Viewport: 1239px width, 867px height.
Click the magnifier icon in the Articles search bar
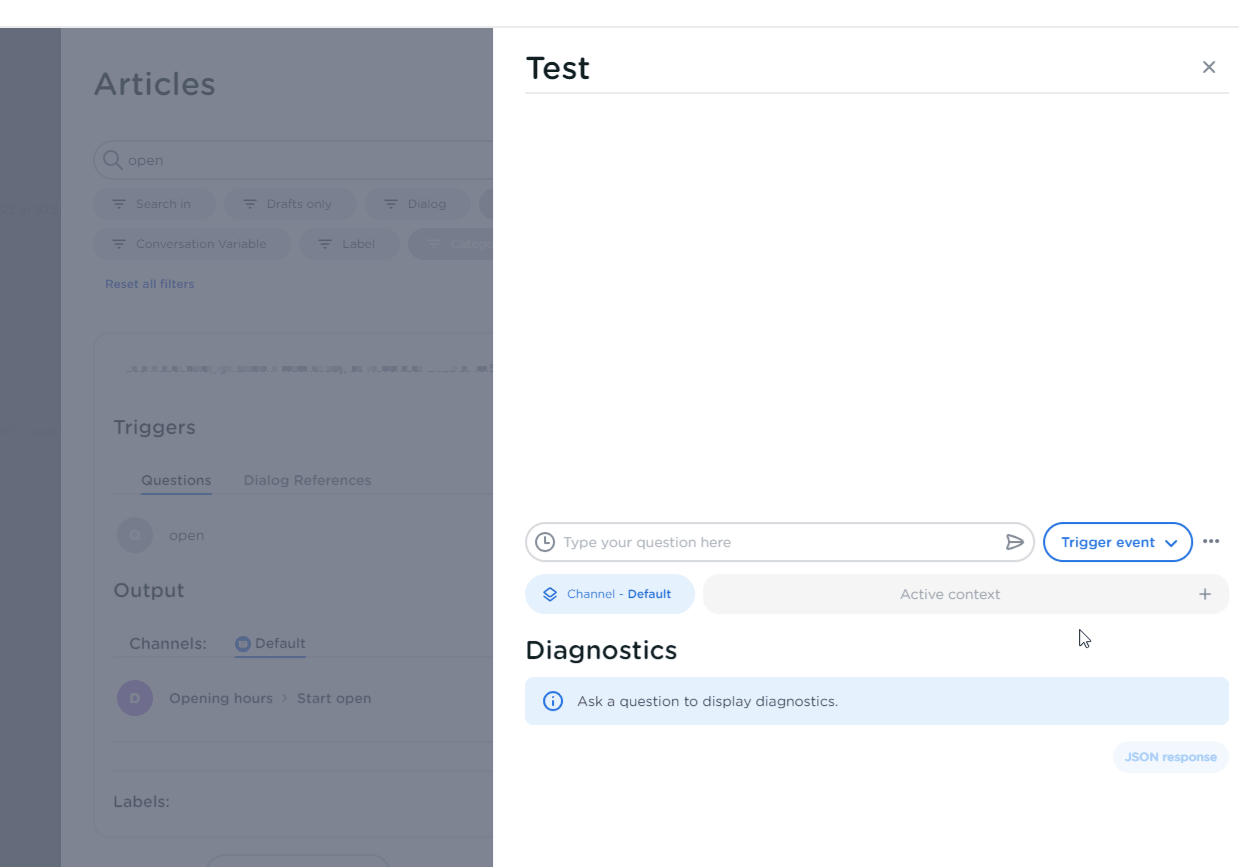coord(112,160)
